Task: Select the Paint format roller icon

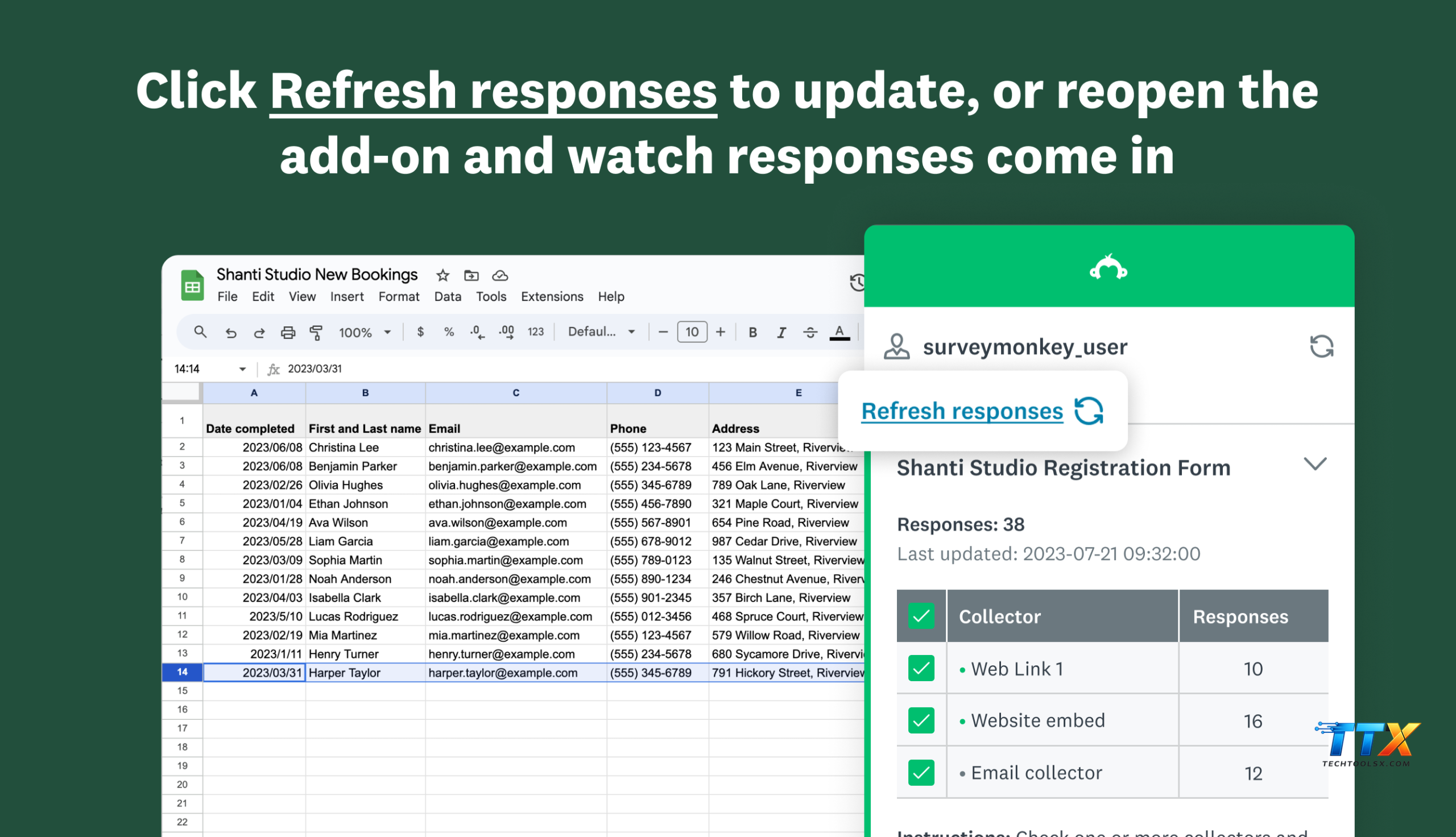Action: tap(316, 332)
